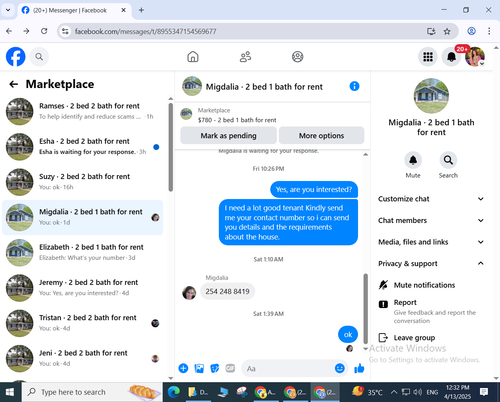Click Report conversation option
Screen dimensions: 500x402
(x=431, y=311)
